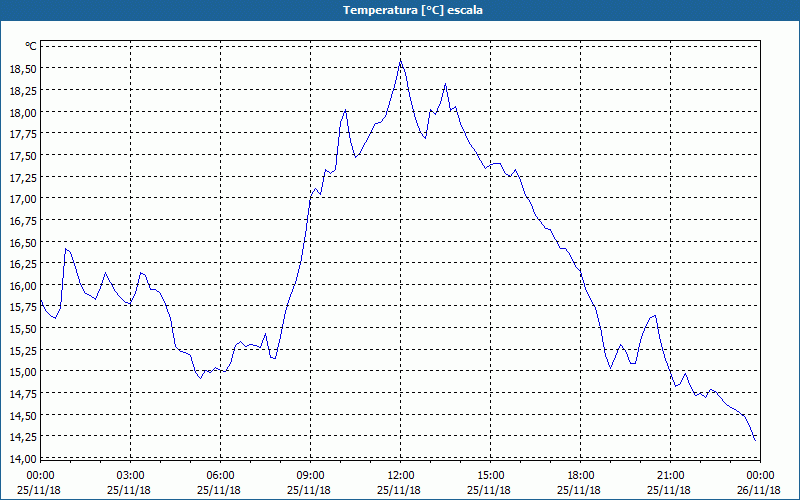Pick the 25/11/18 date under 15:00

coord(489,490)
